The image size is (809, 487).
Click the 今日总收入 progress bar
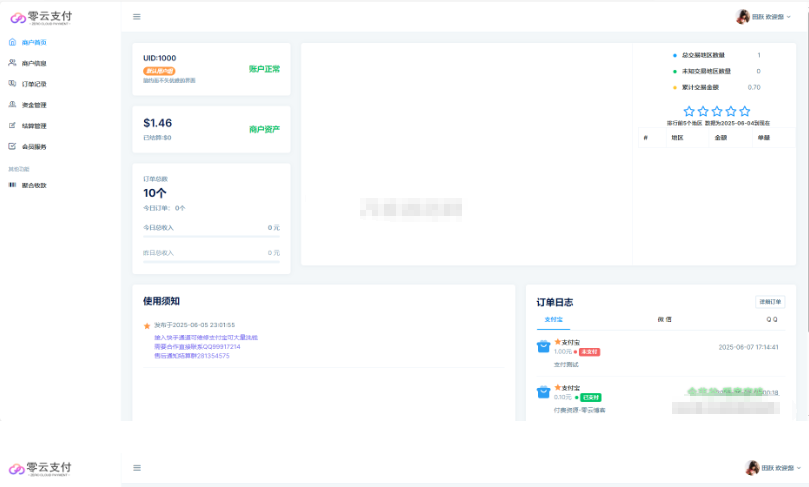[212, 236]
